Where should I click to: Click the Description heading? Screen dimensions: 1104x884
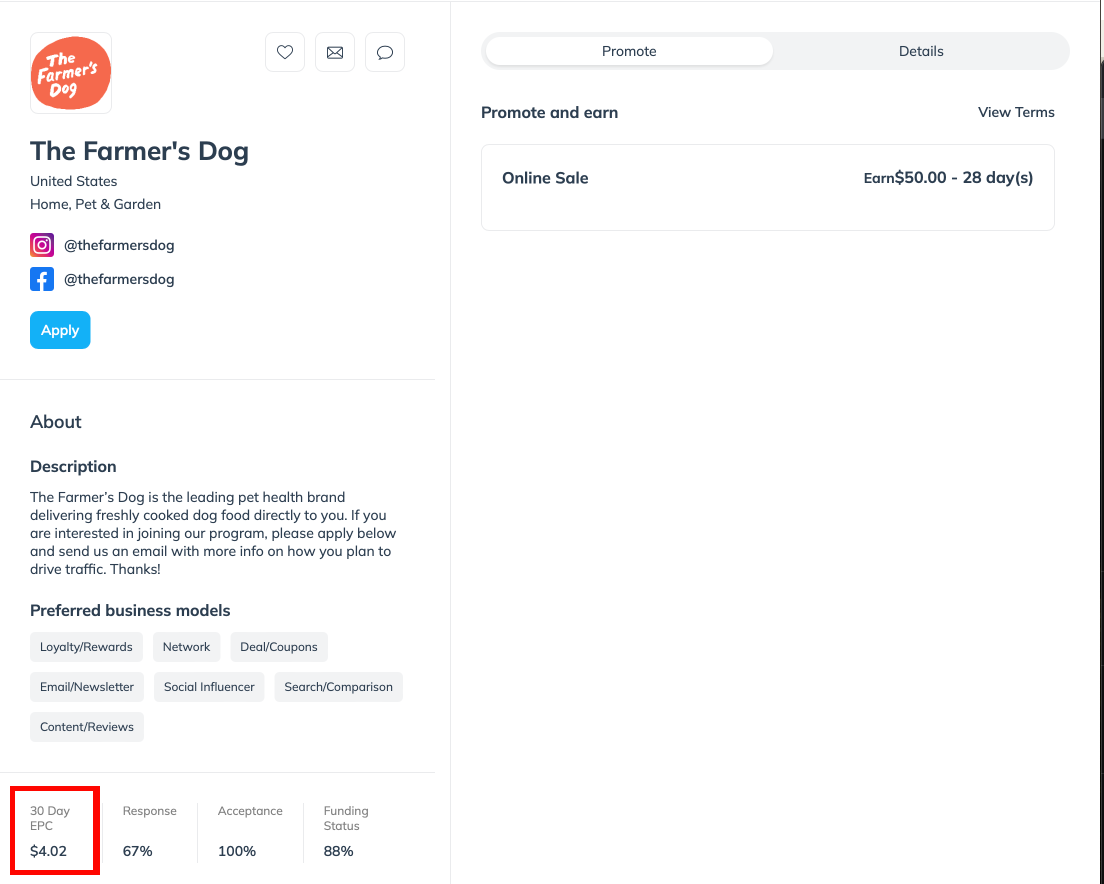[73, 467]
